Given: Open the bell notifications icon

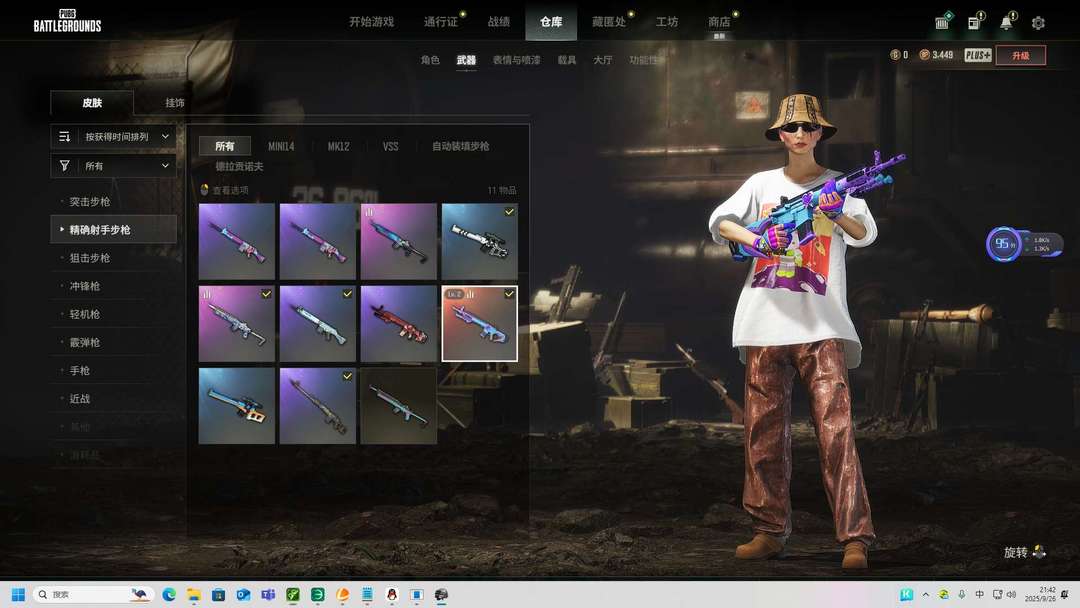Looking at the screenshot, I should pyautogui.click(x=1007, y=22).
